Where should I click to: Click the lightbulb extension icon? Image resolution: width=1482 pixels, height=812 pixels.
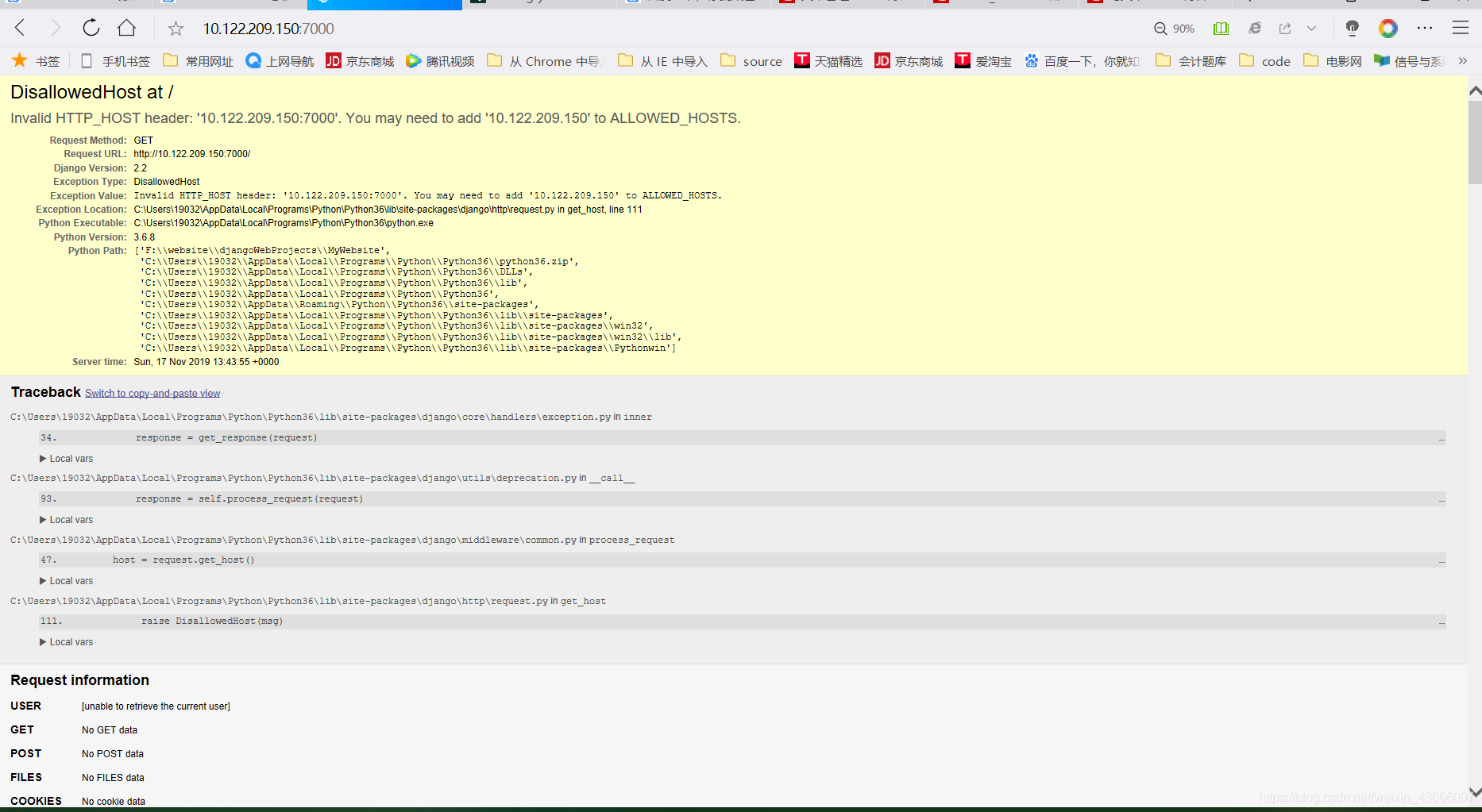[1352, 29]
